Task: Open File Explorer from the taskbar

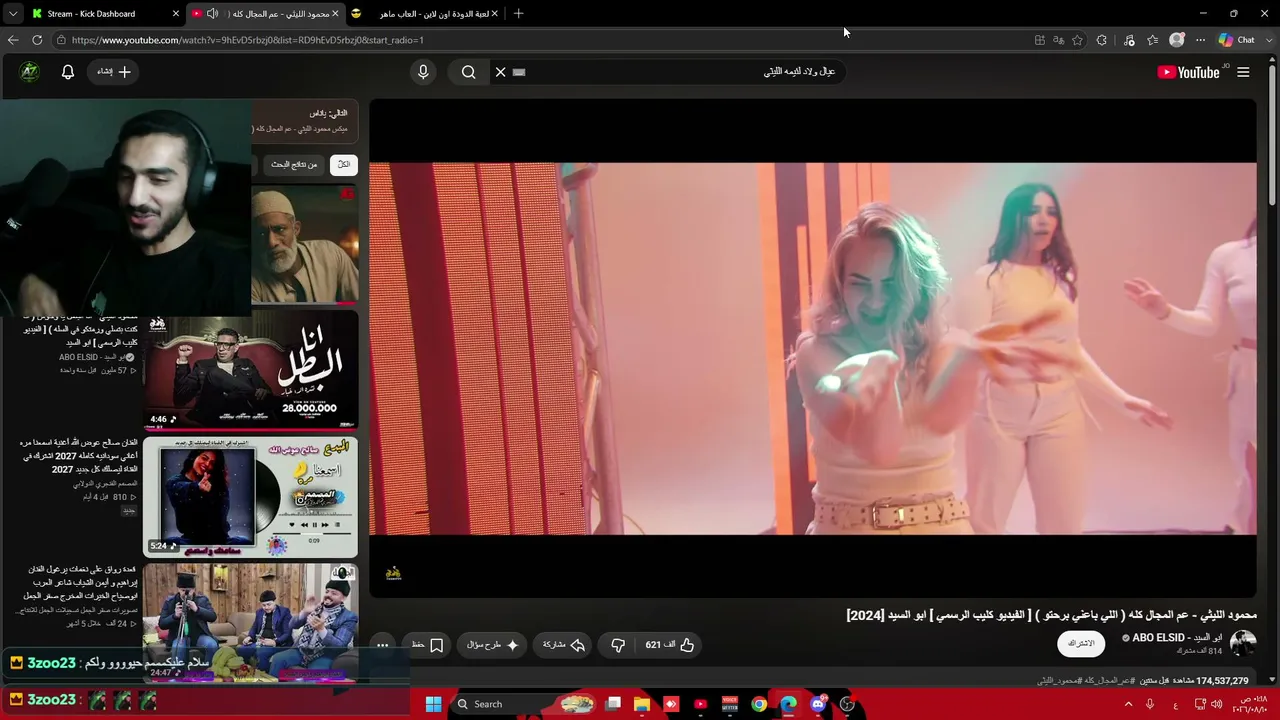Action: [x=642, y=704]
